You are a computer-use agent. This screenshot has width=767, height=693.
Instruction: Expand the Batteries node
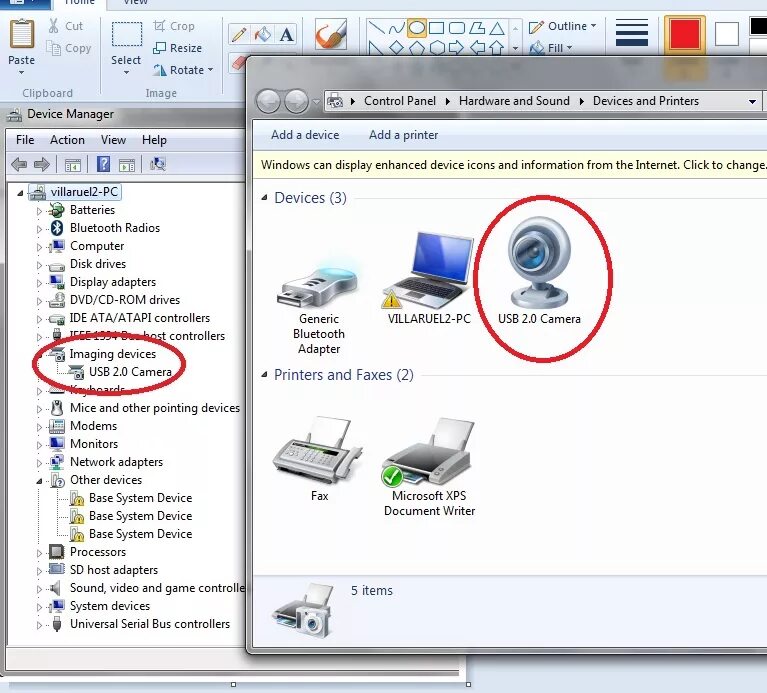[39, 211]
